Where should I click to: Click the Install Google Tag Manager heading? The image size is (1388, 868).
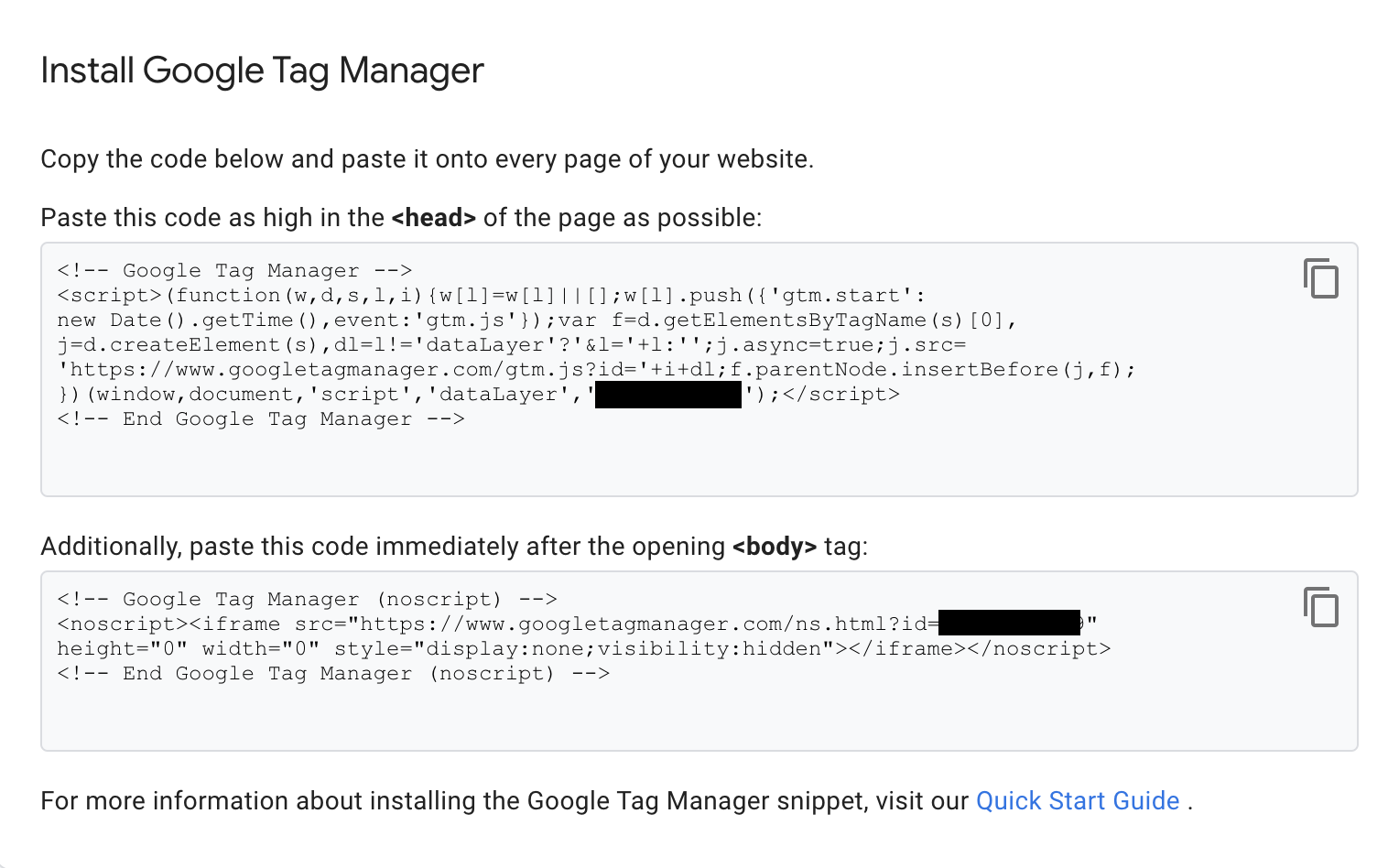tap(262, 71)
